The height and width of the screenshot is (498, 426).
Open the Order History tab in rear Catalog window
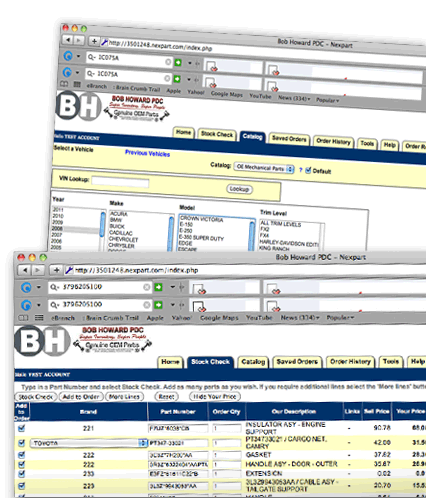point(333,142)
